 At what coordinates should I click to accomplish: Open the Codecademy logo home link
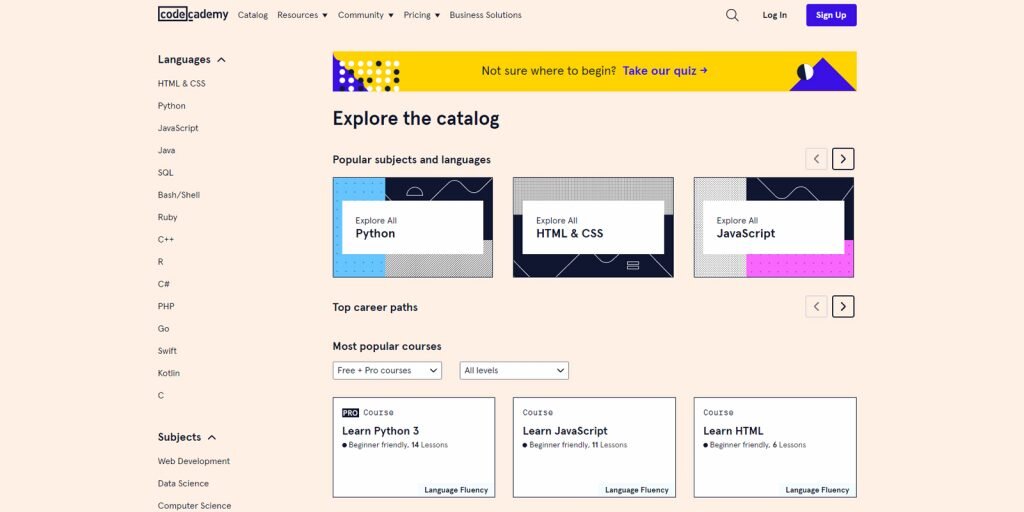tap(193, 14)
